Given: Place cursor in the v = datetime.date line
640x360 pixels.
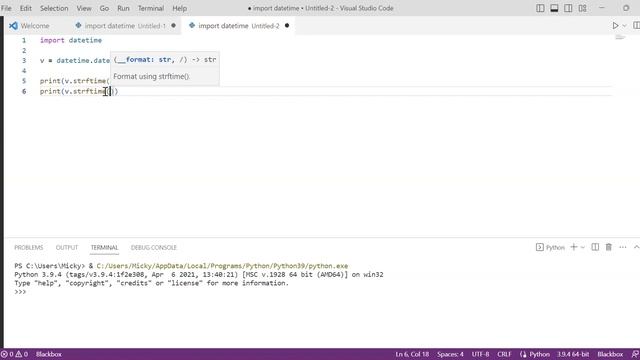Looking at the screenshot, I should 75,60.
